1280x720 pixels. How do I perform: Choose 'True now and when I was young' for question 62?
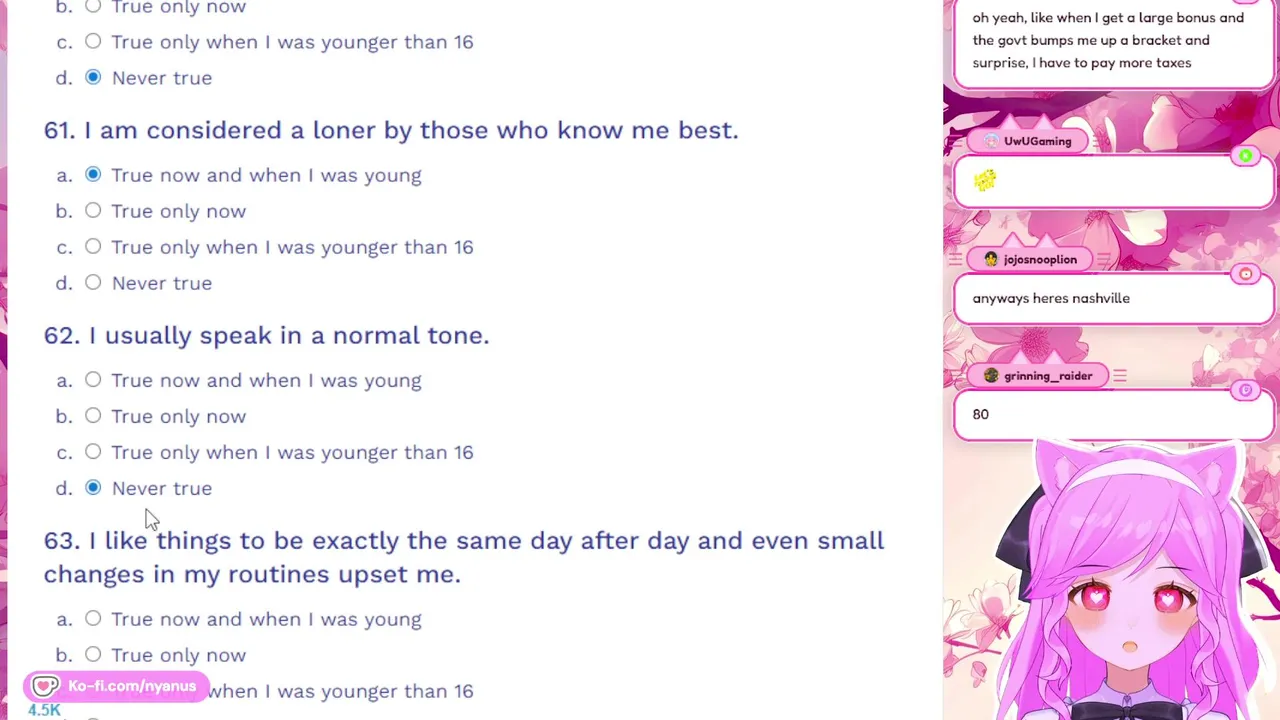pyautogui.click(x=93, y=380)
